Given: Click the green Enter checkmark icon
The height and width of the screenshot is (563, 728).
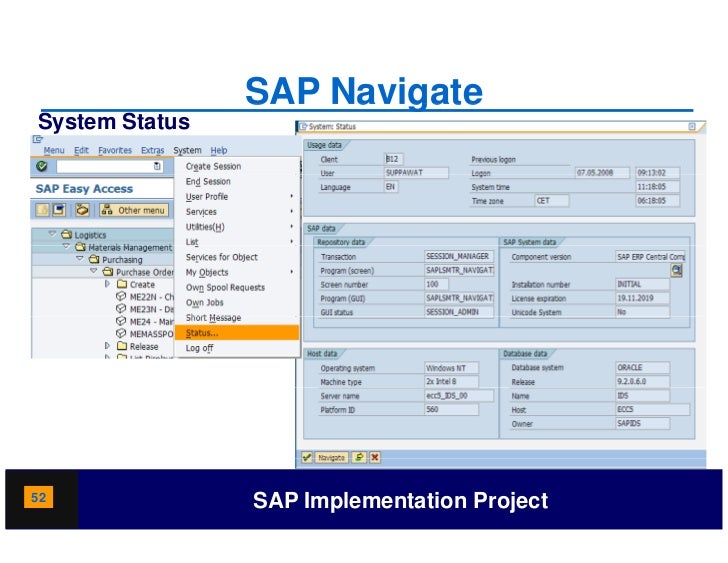Looking at the screenshot, I should pos(42,166).
